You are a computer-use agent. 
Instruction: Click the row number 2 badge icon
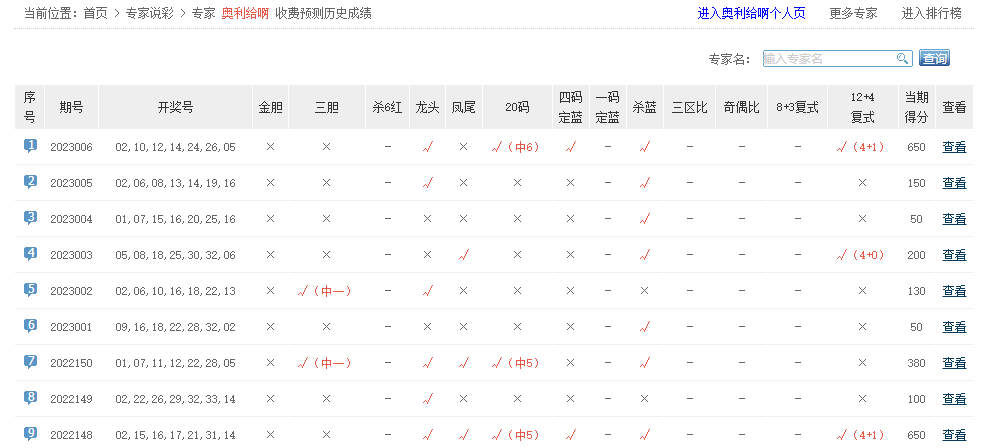pos(30,182)
